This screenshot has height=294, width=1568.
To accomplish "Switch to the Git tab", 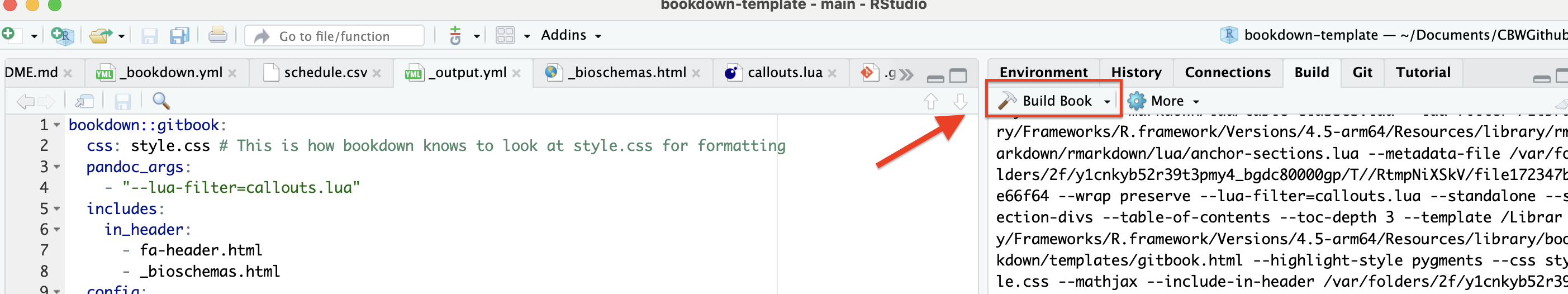I will [x=1362, y=73].
